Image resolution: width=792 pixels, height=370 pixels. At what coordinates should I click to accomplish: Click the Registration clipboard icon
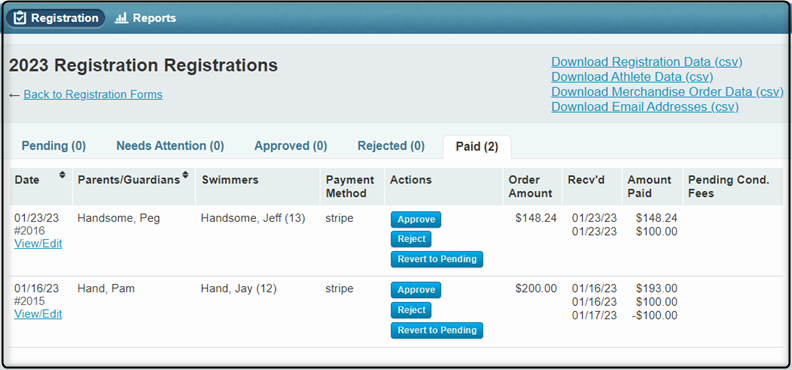(19, 18)
